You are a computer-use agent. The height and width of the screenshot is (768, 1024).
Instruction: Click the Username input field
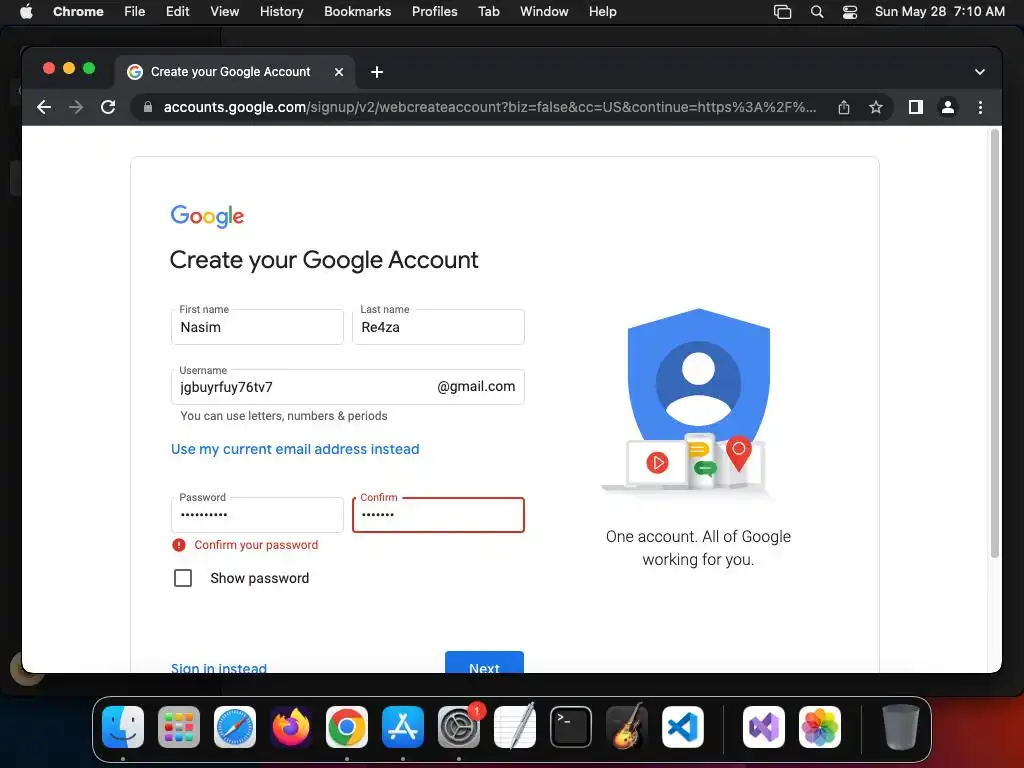point(347,387)
